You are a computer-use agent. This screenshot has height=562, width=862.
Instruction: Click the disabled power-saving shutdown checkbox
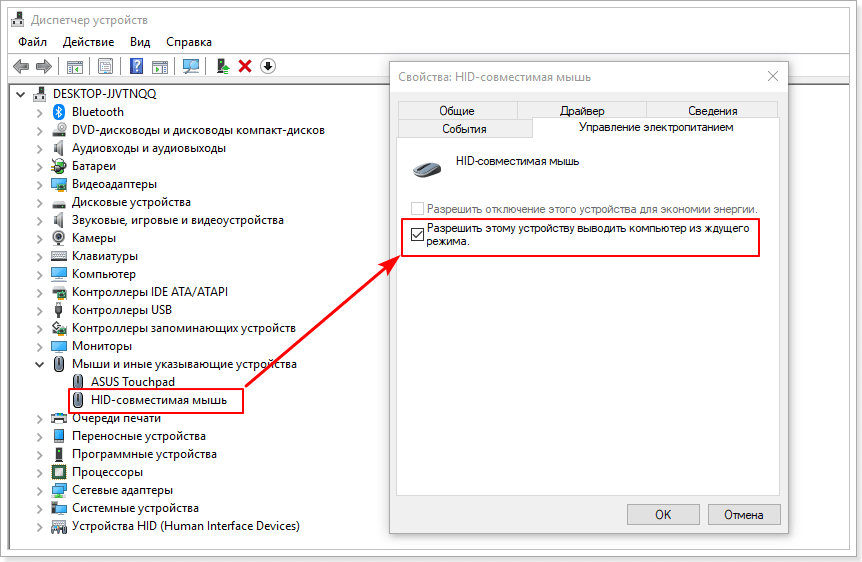(417, 209)
